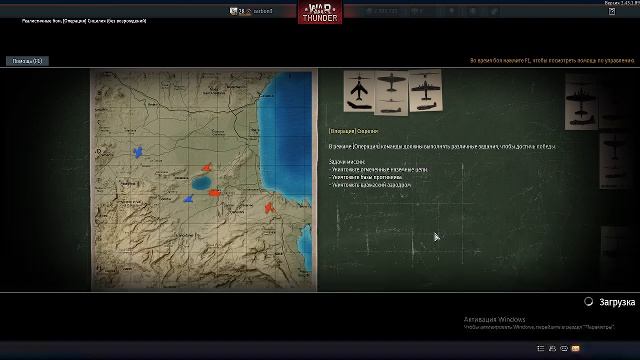Viewport: 640px width, 360px height.
Task: Click the blue marker in map's upper-left
Action: point(138,152)
